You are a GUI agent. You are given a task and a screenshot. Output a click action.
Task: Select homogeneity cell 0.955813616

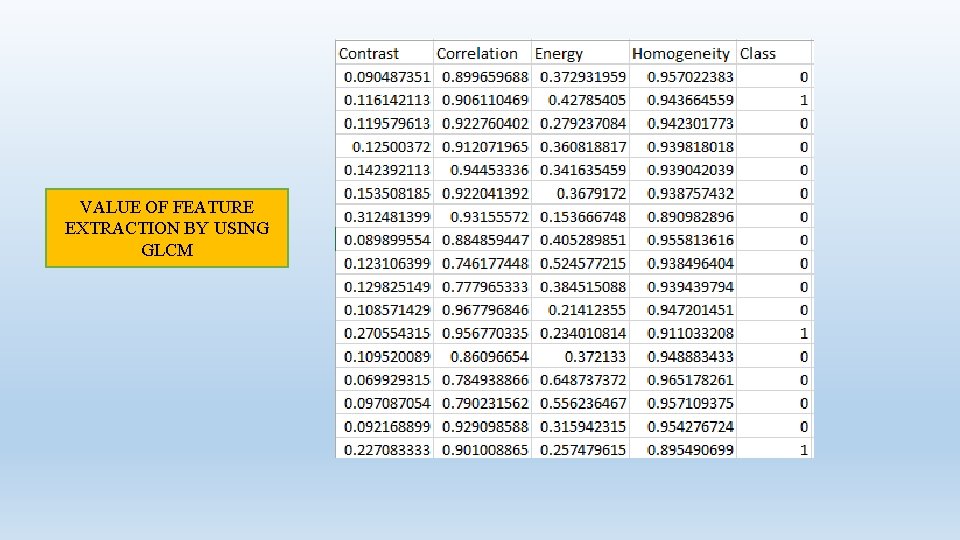pos(683,240)
